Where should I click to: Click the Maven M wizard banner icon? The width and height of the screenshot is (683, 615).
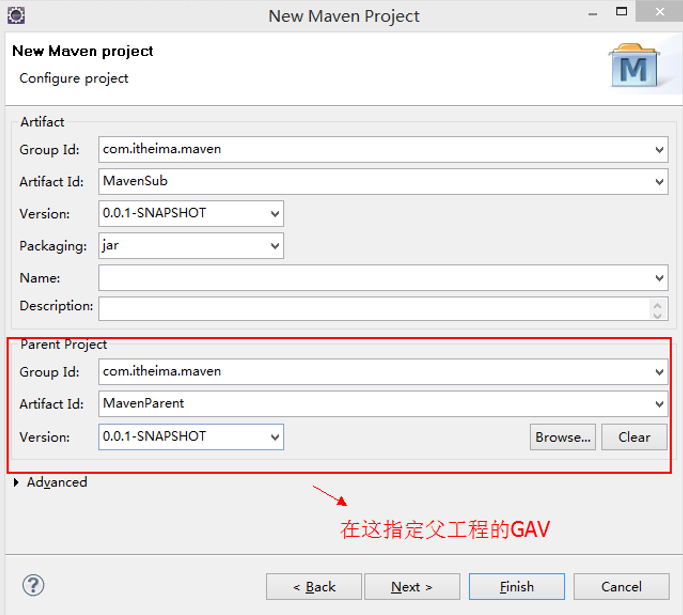tap(634, 66)
